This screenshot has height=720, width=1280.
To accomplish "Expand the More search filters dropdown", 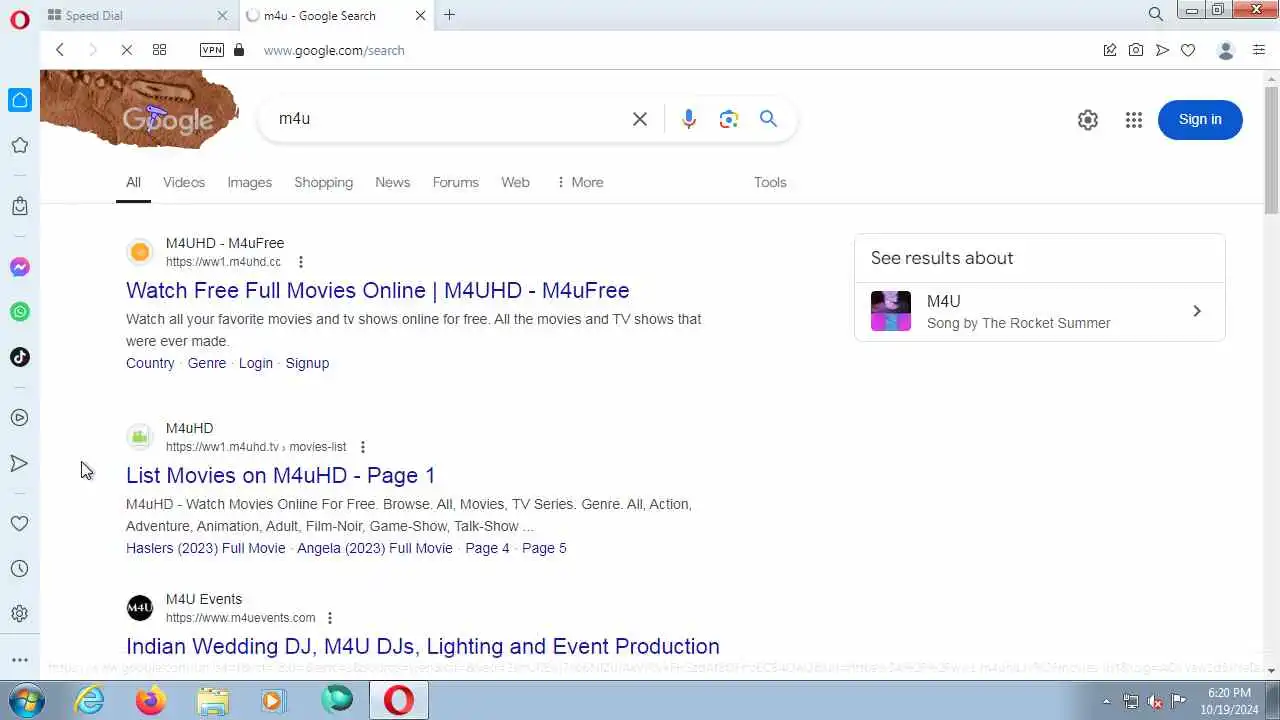I will 580,182.
